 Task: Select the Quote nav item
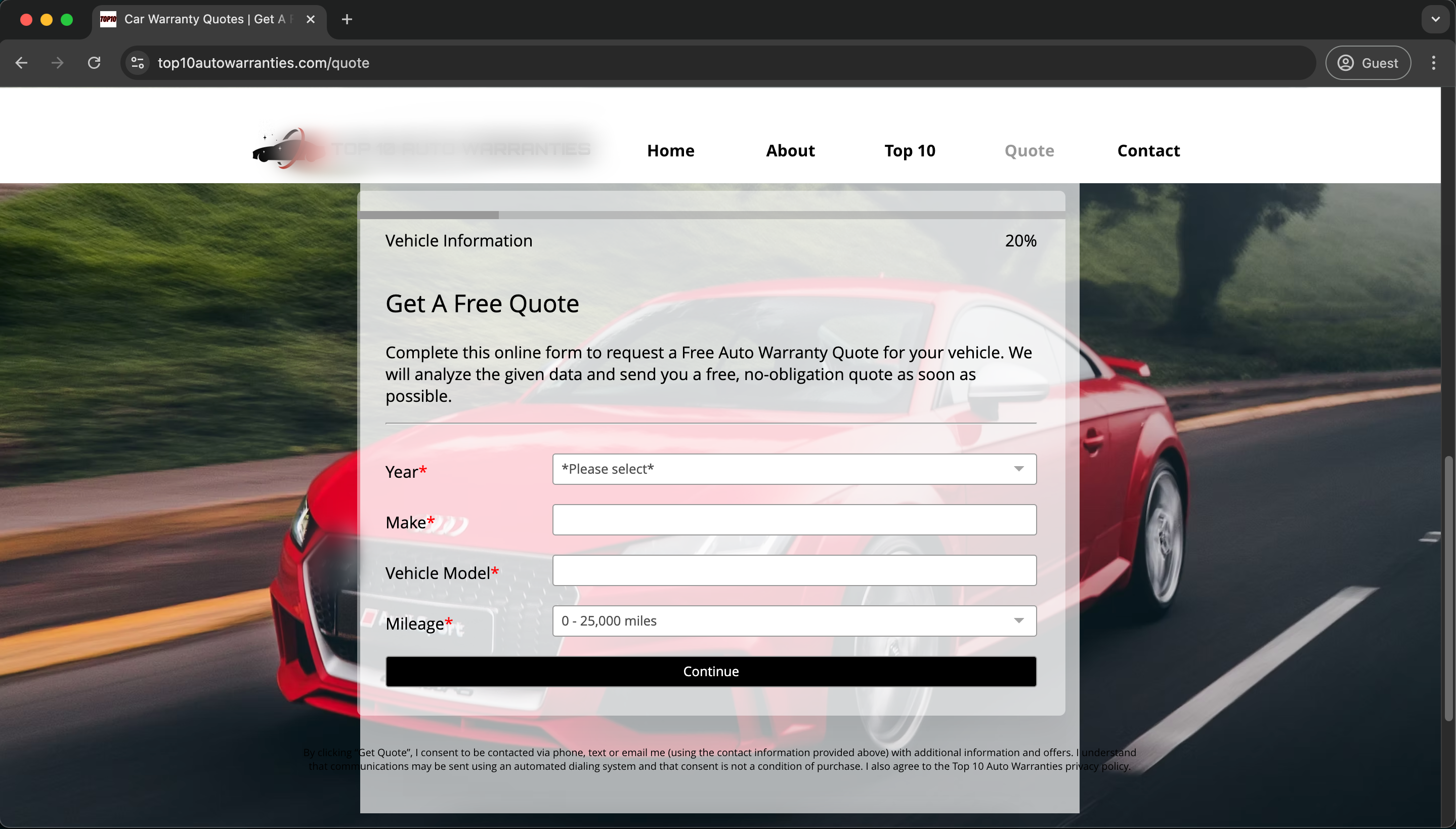click(1029, 150)
